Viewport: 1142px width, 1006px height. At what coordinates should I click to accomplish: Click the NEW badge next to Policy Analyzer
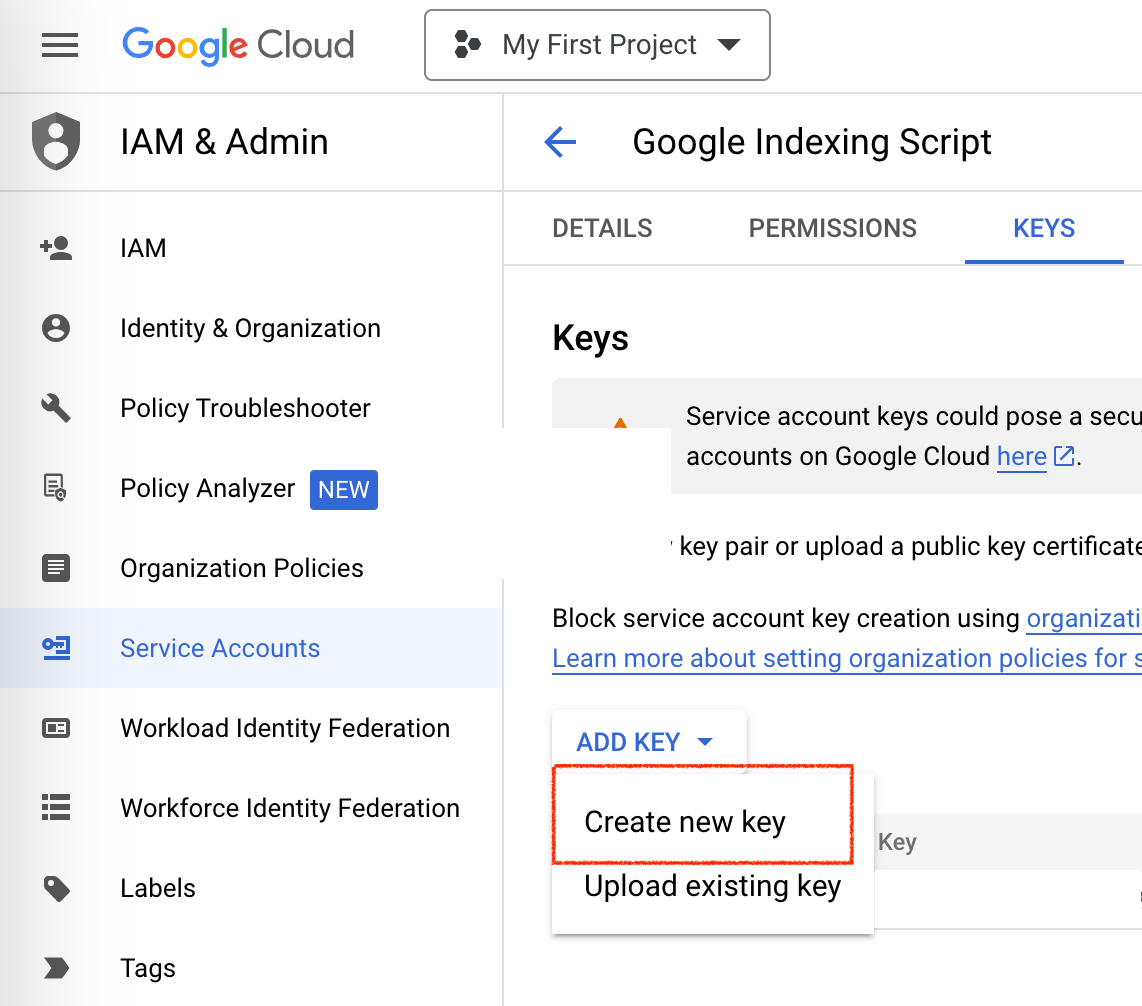tap(344, 490)
